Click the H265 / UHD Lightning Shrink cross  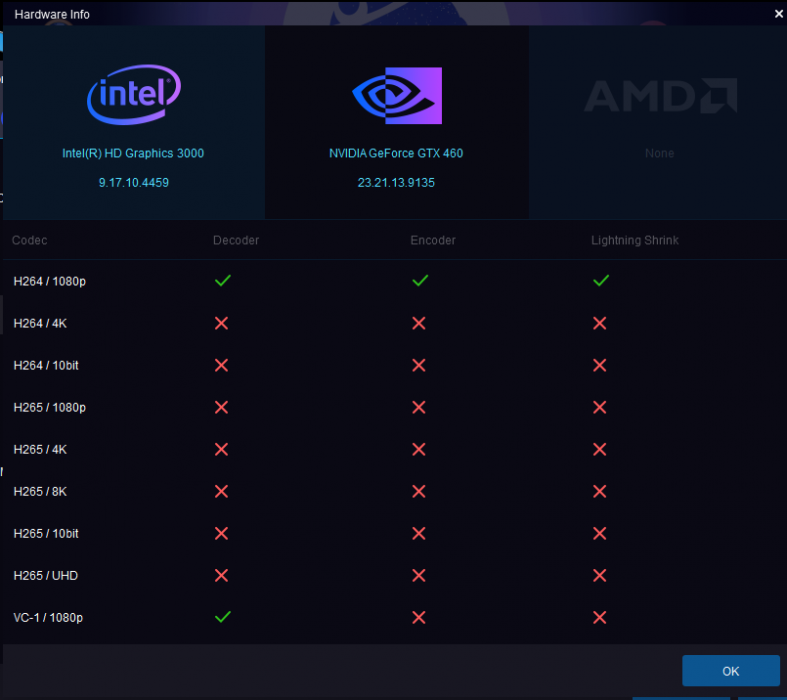[600, 575]
